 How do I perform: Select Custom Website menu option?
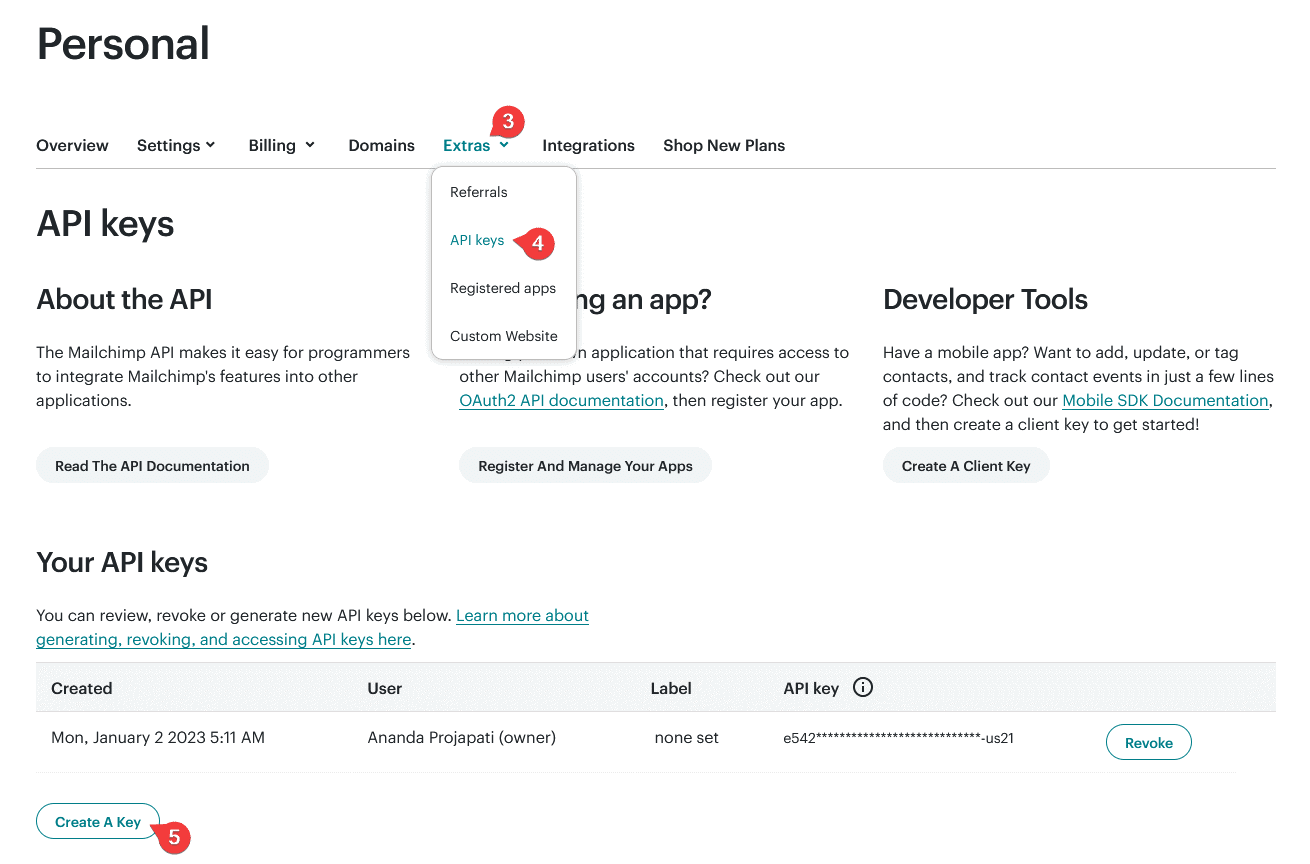click(x=503, y=336)
